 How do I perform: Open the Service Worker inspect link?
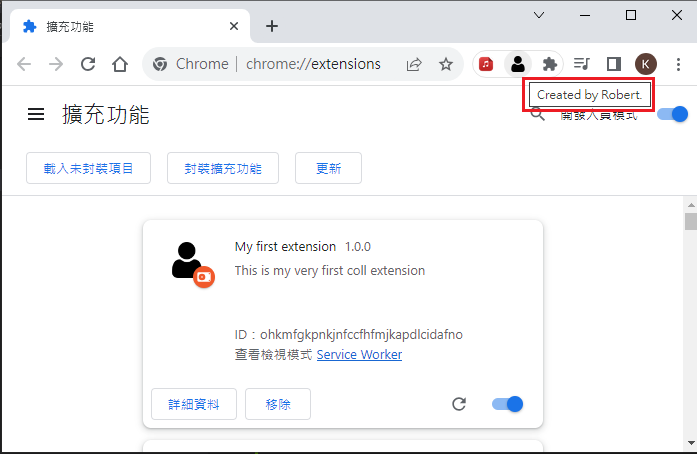point(359,355)
